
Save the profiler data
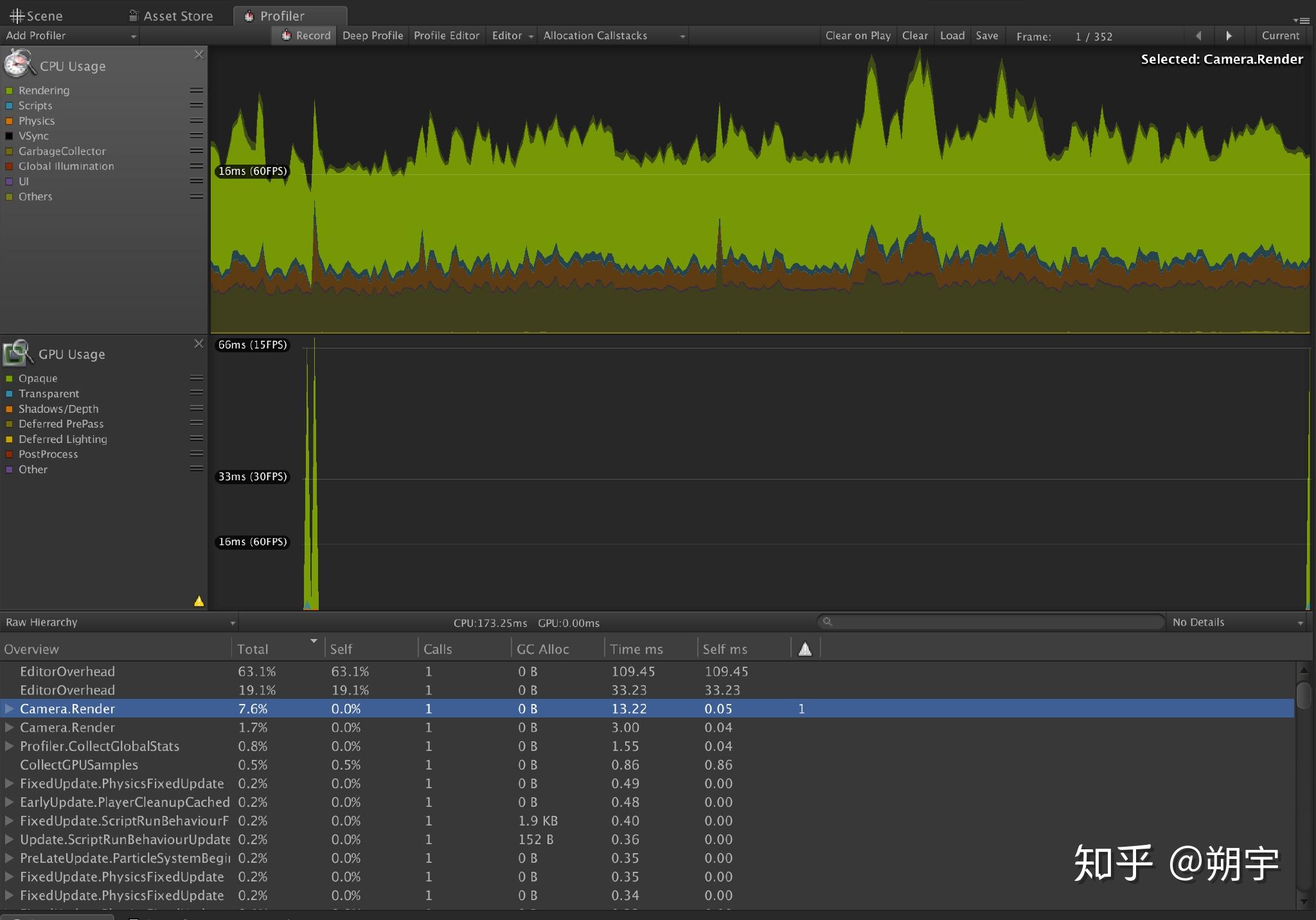(x=987, y=36)
